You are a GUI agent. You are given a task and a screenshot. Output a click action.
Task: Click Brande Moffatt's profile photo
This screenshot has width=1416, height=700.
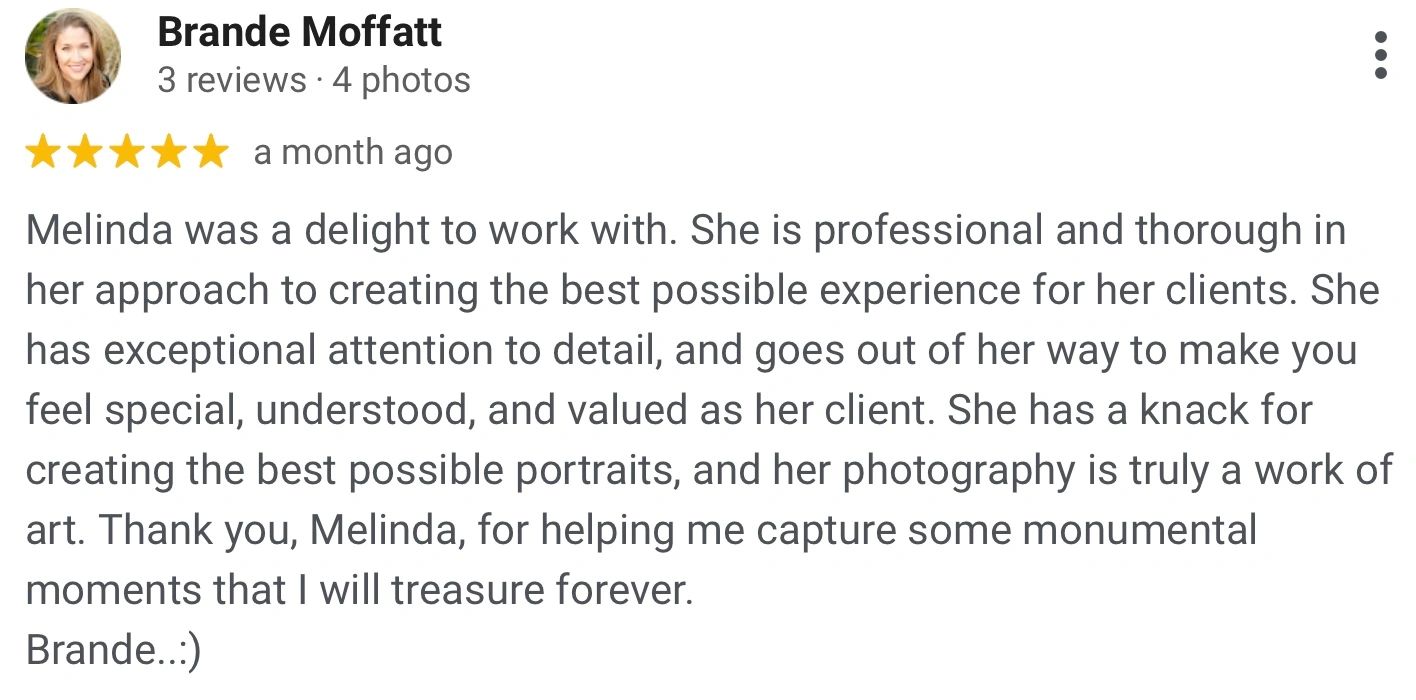click(73, 56)
